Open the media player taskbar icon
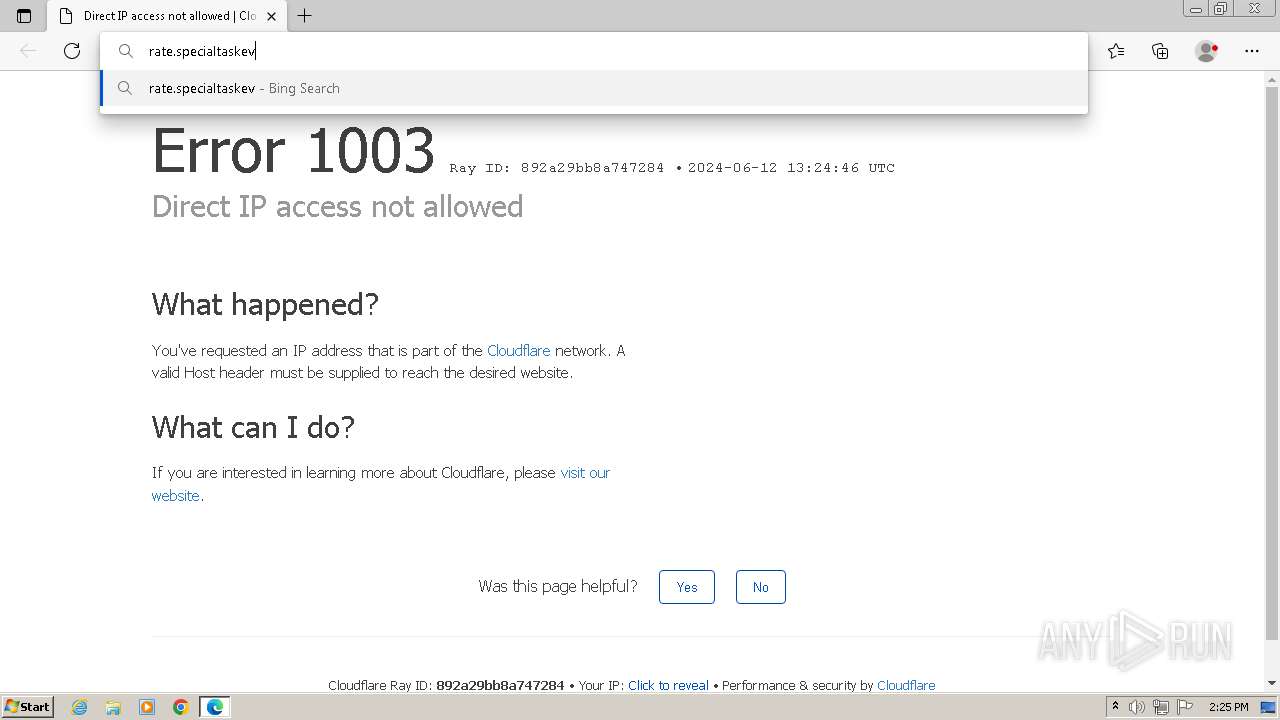The image size is (1280, 720). (147, 707)
